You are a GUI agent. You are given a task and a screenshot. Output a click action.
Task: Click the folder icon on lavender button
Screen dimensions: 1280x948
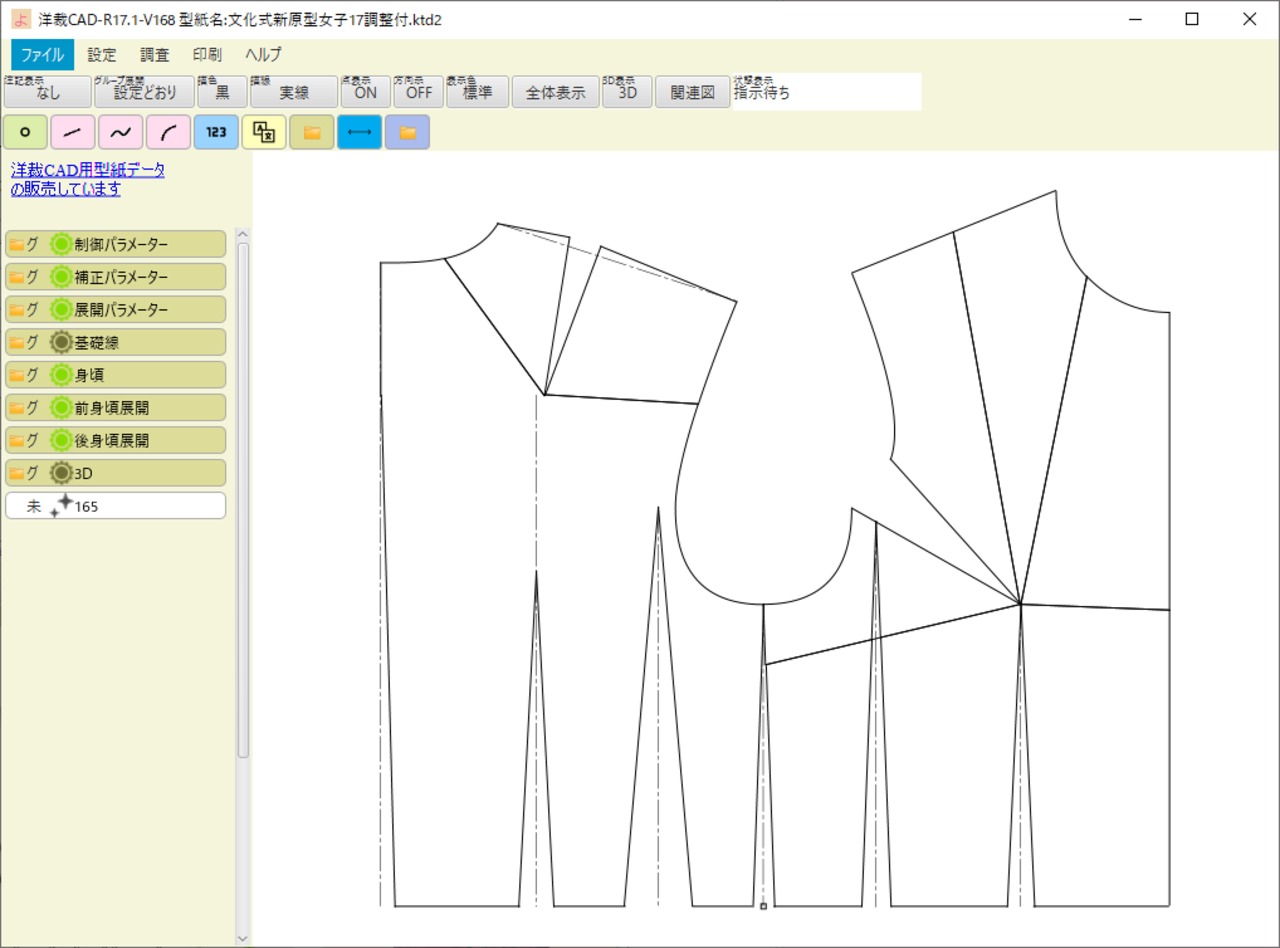pos(407,132)
